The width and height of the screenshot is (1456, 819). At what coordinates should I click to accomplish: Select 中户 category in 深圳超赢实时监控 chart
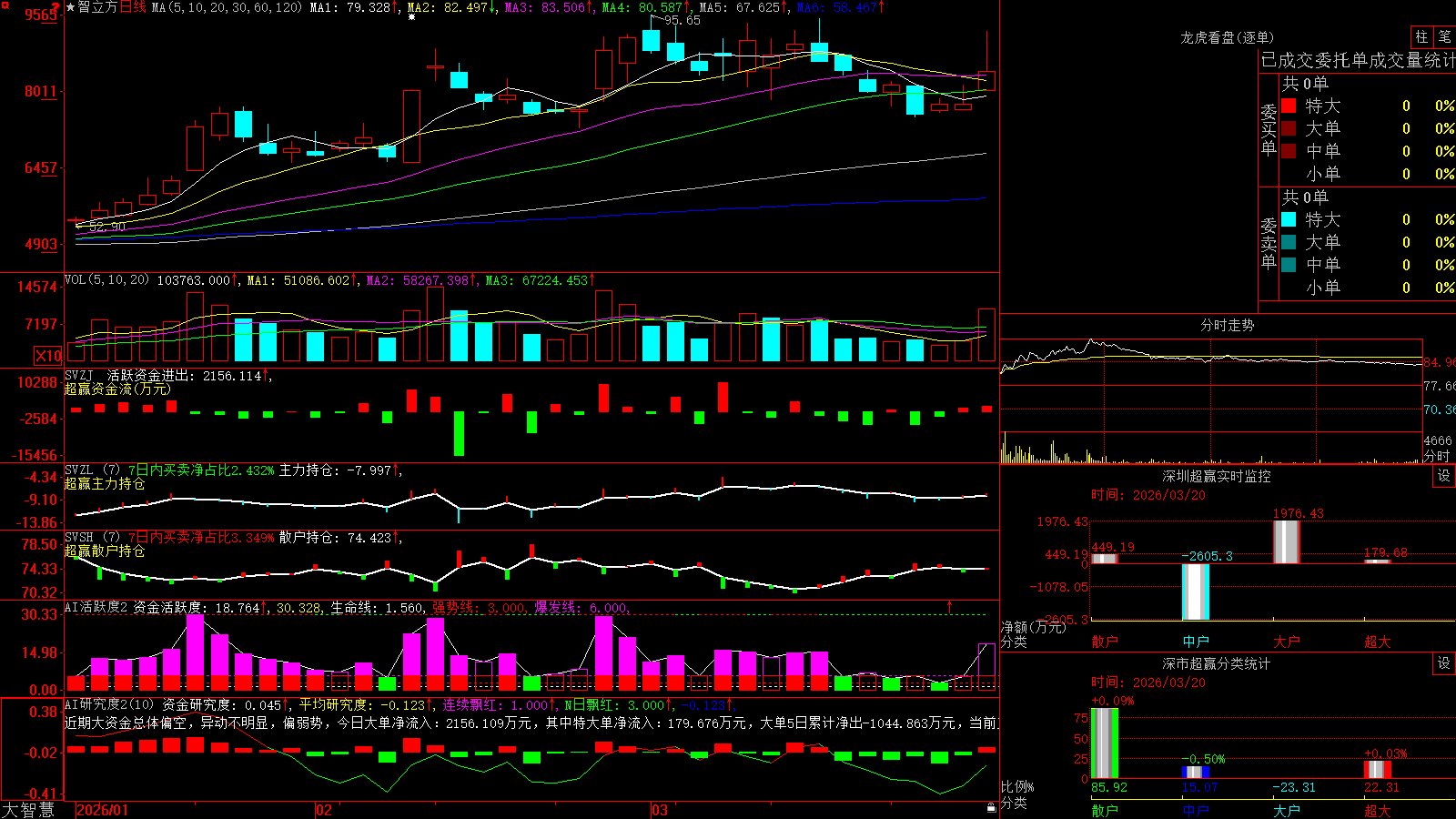(1196, 642)
